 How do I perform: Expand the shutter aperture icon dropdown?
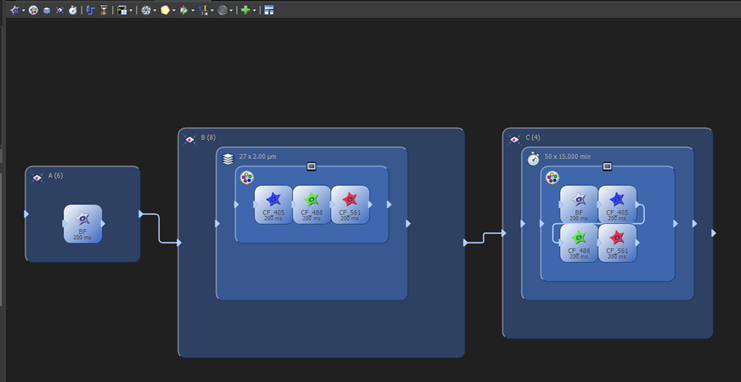[x=155, y=10]
